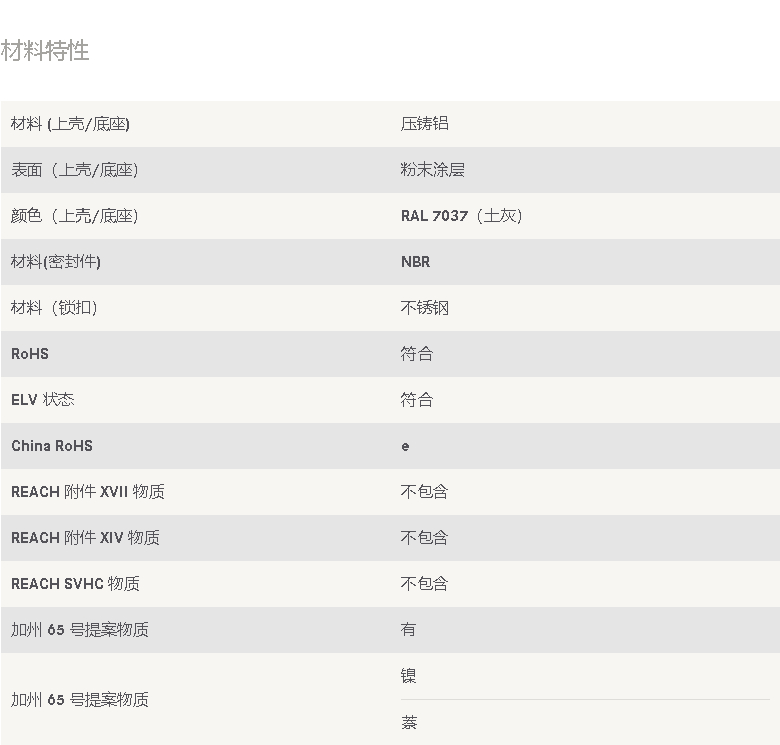Click 符合 in the ELV 状态 row
Image resolution: width=780 pixels, height=745 pixels.
pyautogui.click(x=416, y=400)
